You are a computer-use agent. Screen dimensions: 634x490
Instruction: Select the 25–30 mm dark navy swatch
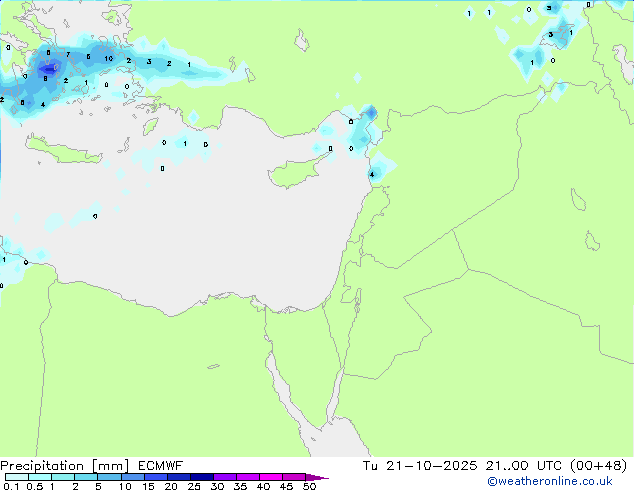(202, 477)
